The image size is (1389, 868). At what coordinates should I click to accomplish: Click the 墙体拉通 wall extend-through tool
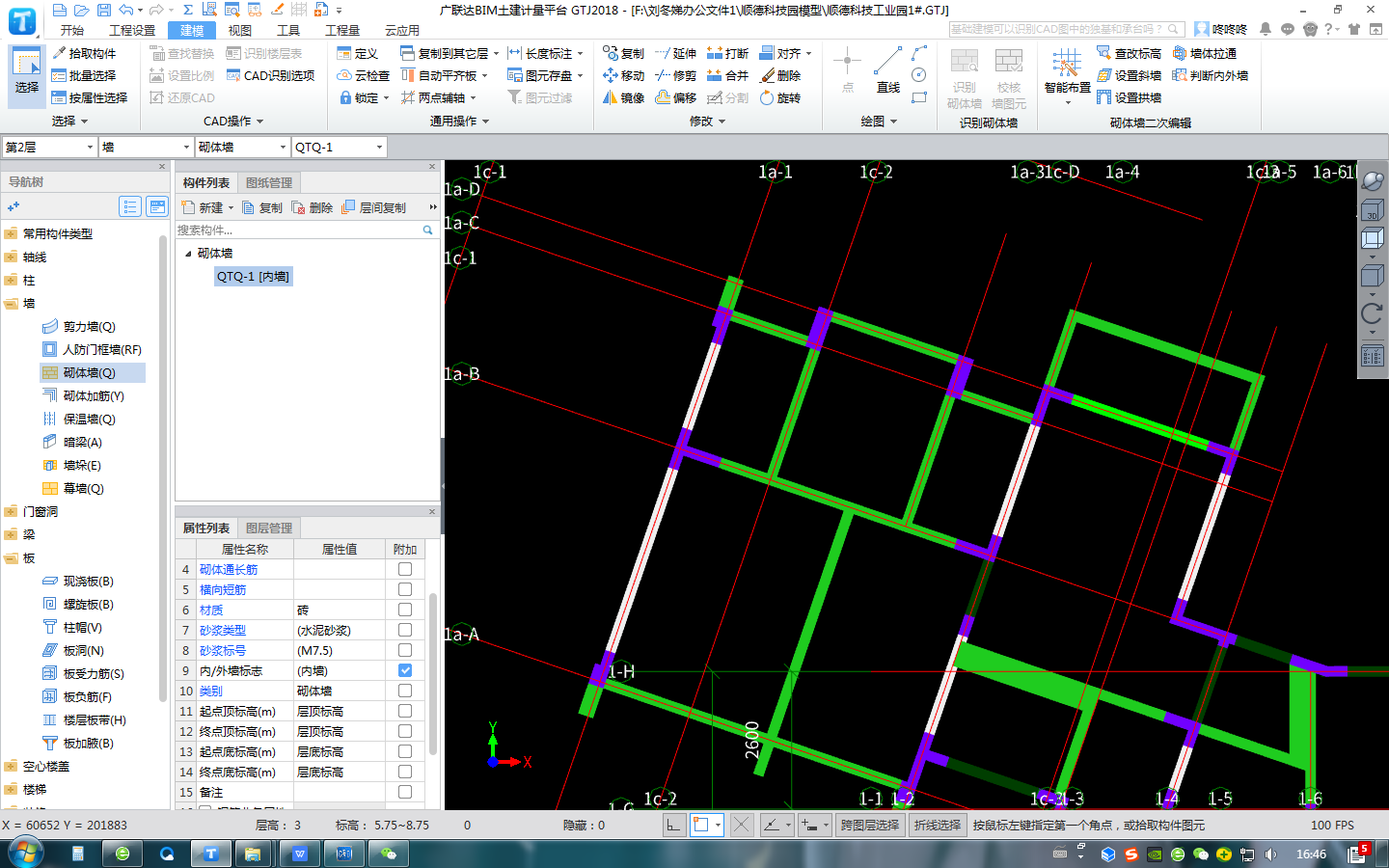(x=1204, y=53)
